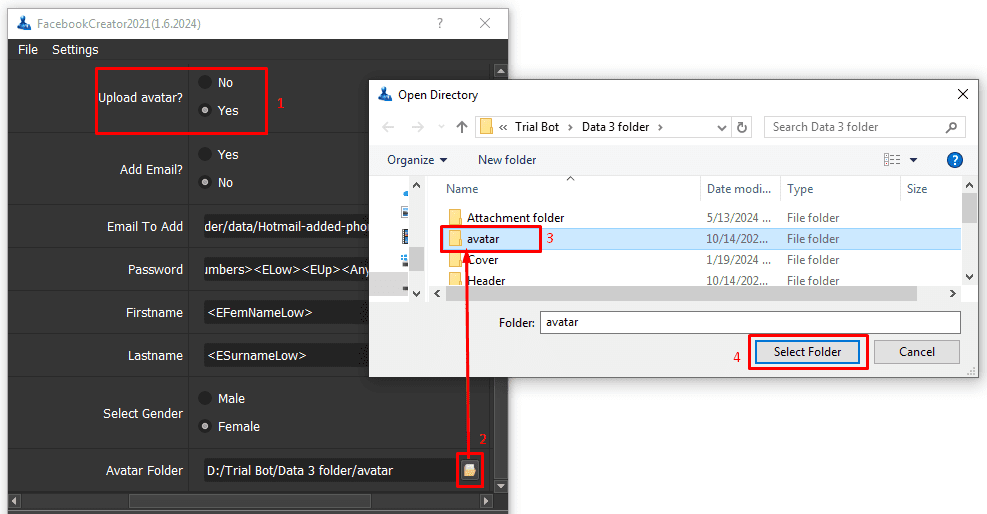The height and width of the screenshot is (514, 987).
Task: Go forward in Open Directory navigation
Action: [x=417, y=127]
